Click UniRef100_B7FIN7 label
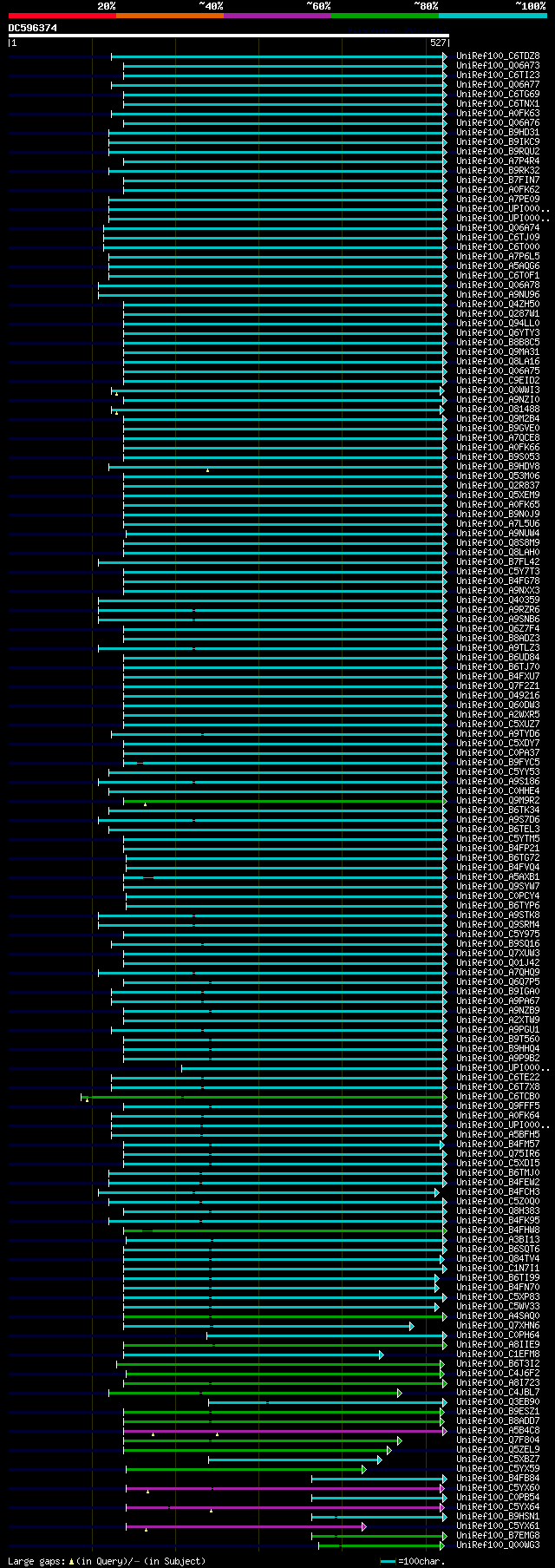 click(498, 180)
